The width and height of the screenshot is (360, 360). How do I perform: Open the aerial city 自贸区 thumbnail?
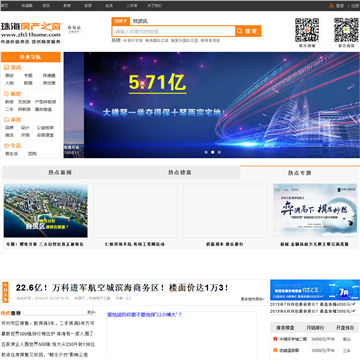click(x=46, y=210)
